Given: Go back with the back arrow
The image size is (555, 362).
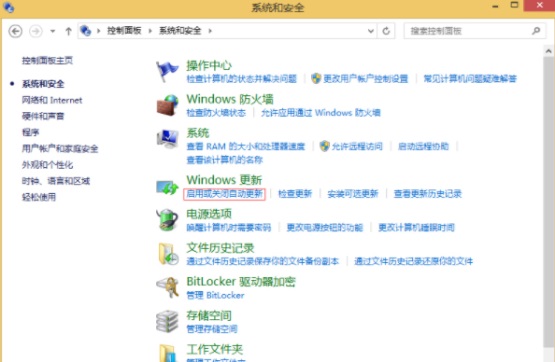Looking at the screenshot, I should [x=15, y=31].
